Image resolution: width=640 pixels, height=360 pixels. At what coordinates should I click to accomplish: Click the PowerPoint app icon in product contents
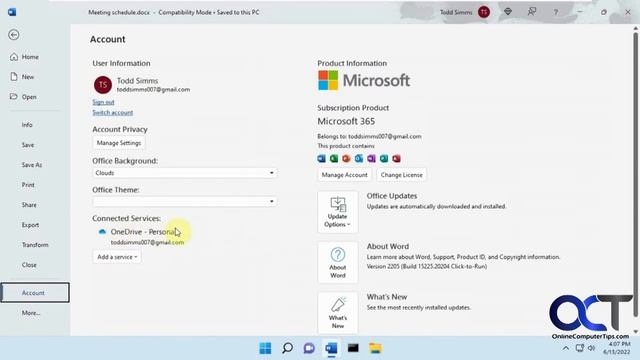click(347, 158)
